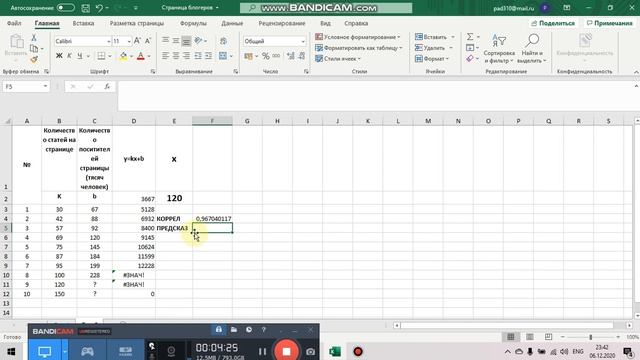Toggle Align Right formatting
The width and height of the screenshot is (640, 360).
click(x=186, y=56)
